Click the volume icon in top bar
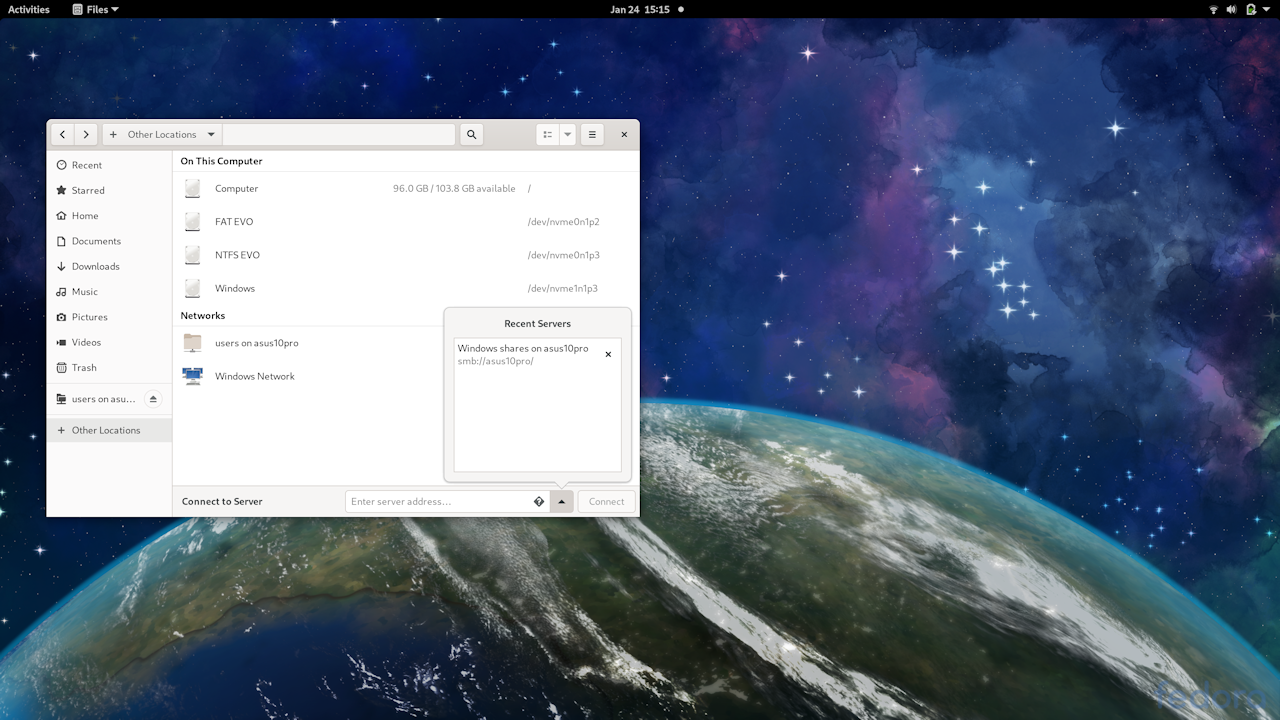The image size is (1280, 720). (x=1232, y=9)
